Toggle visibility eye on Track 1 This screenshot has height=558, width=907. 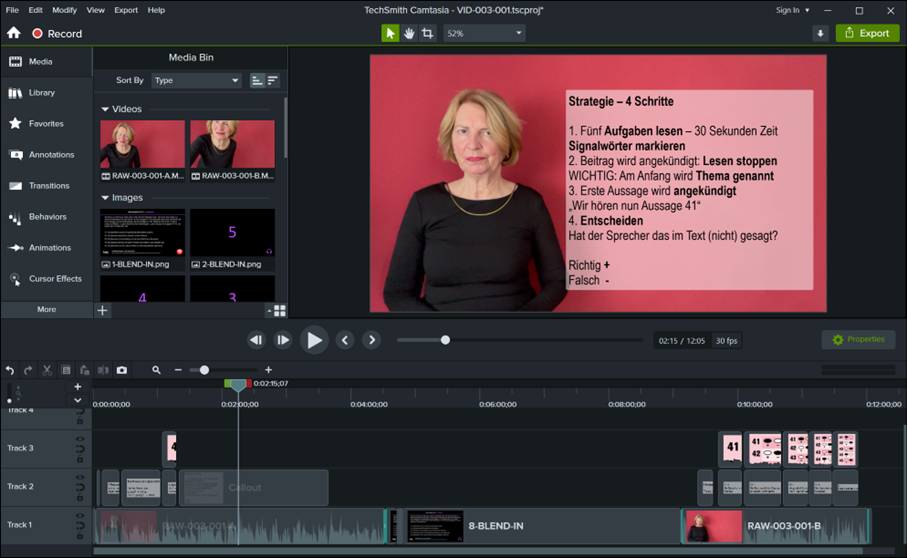point(81,516)
